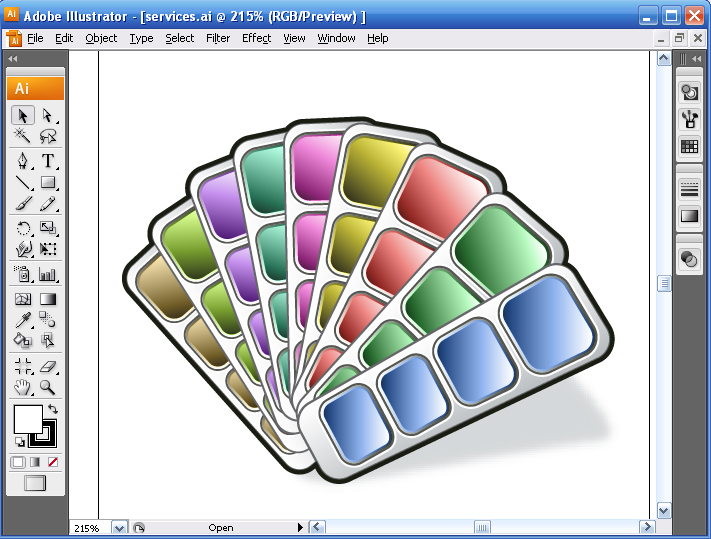Click the change screen mode button

(x=35, y=484)
